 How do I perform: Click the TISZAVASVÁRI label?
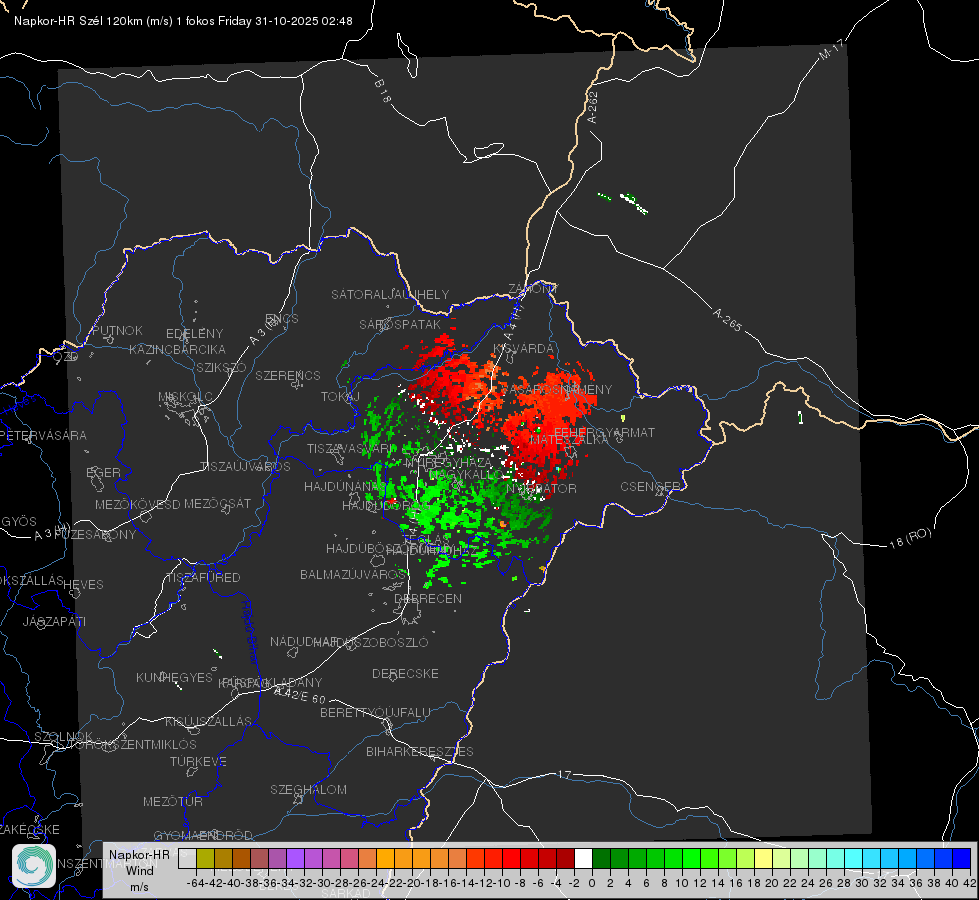coord(351,449)
